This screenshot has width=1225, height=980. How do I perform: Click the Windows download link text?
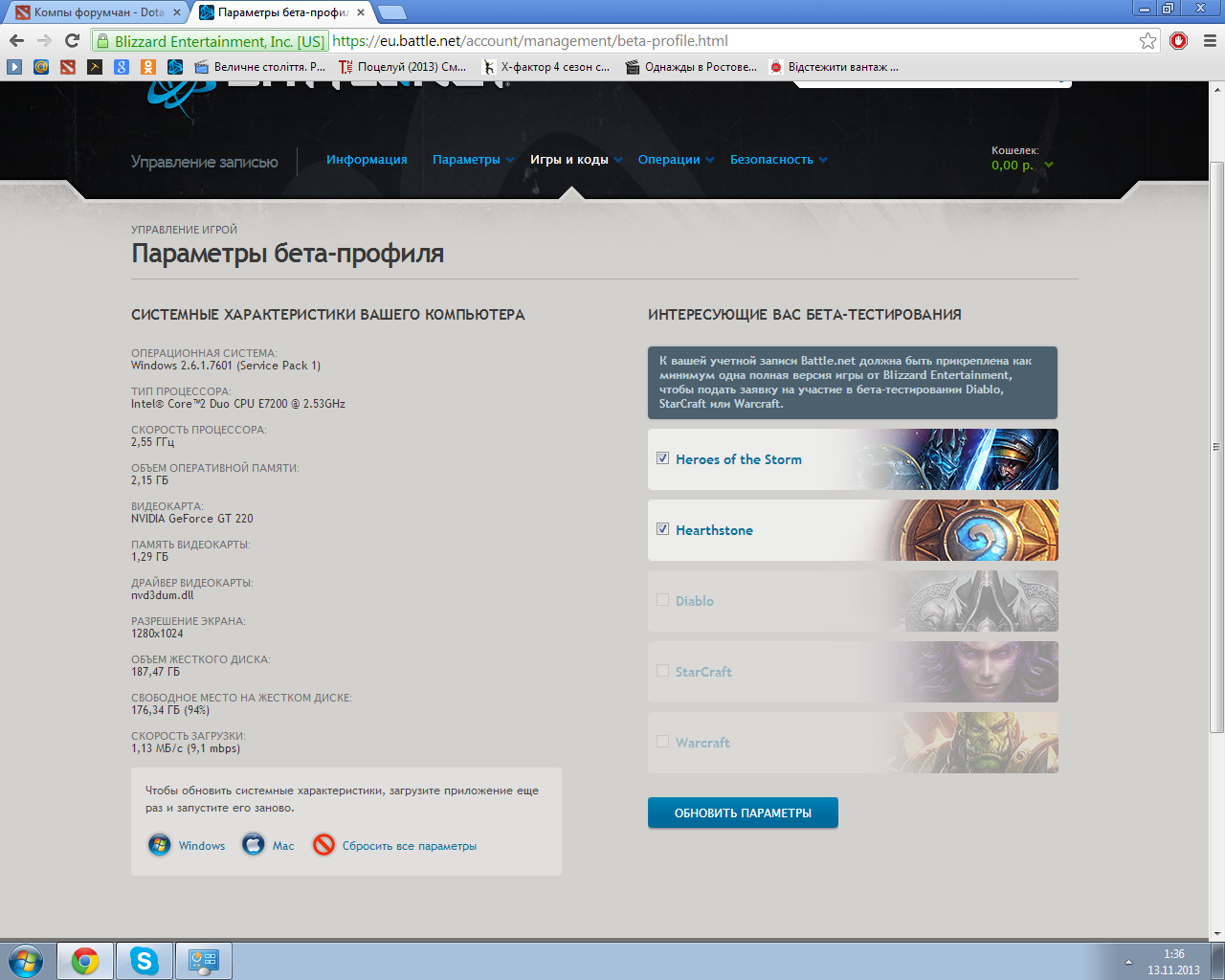click(202, 846)
